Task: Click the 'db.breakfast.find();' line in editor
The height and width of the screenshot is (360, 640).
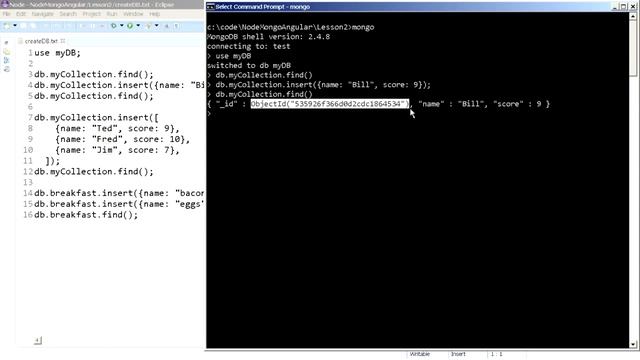Action: click(x=86, y=215)
